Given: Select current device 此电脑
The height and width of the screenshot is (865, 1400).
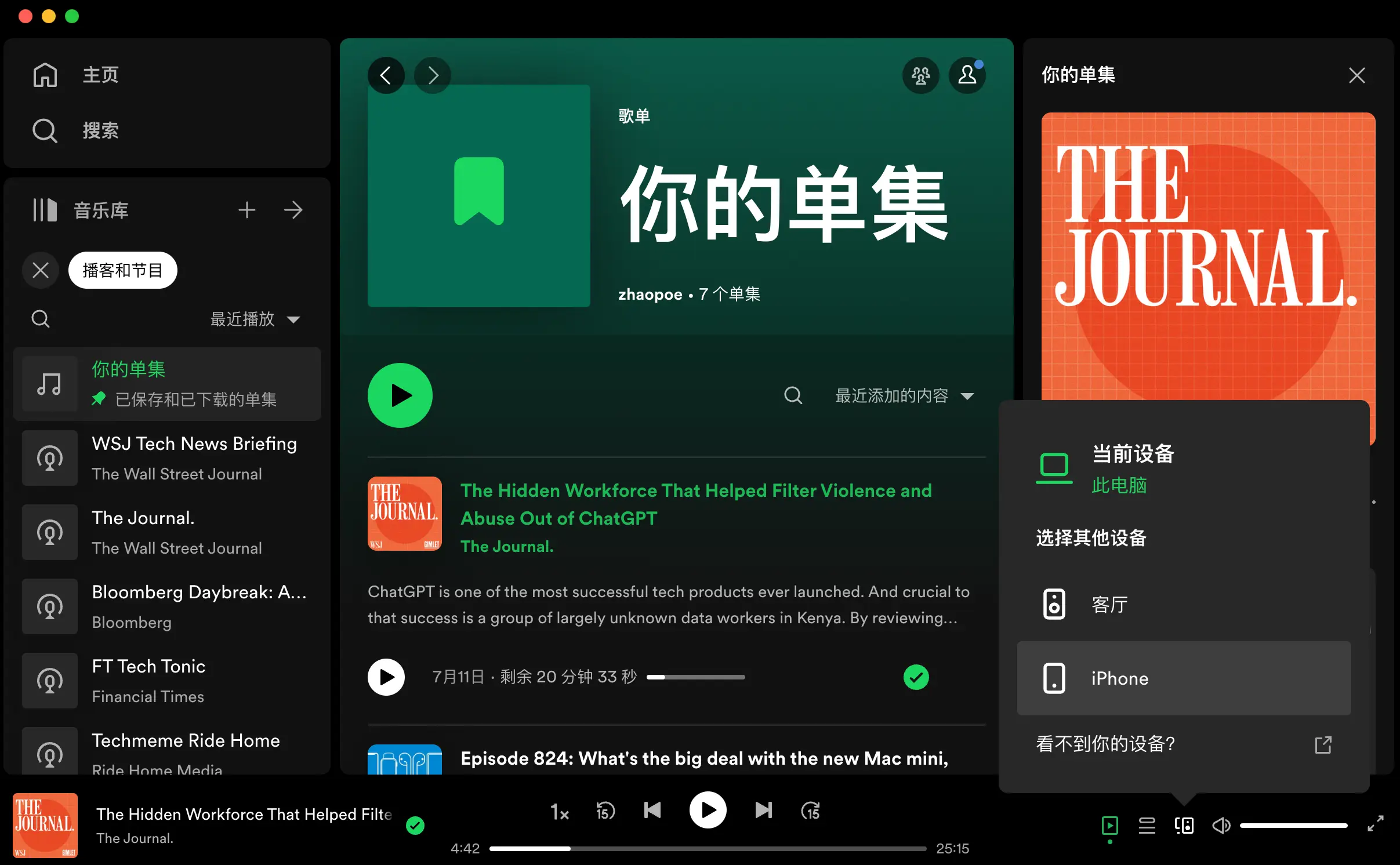Looking at the screenshot, I should pos(1184,469).
